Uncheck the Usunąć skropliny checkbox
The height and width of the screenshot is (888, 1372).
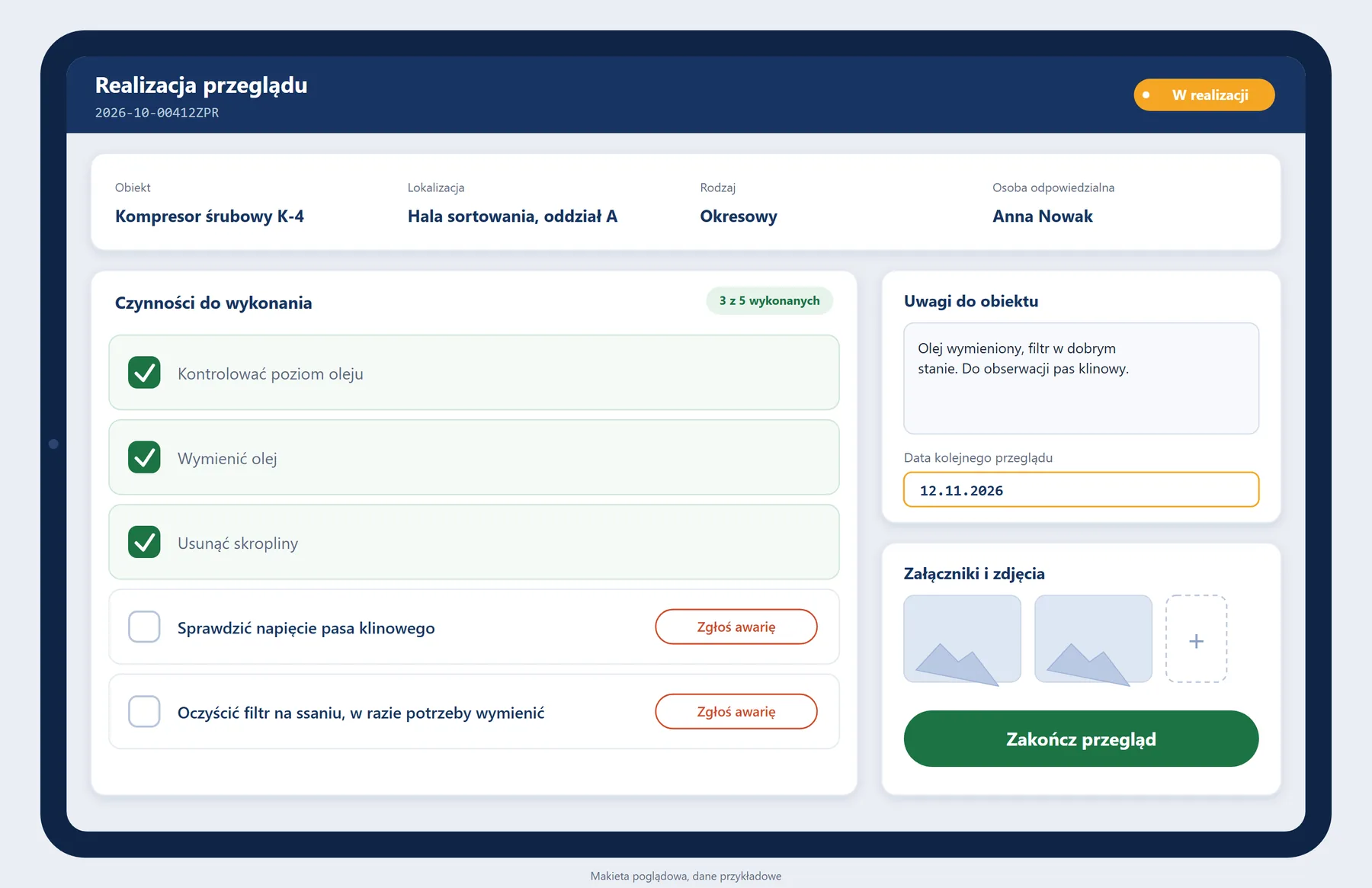[x=144, y=542]
